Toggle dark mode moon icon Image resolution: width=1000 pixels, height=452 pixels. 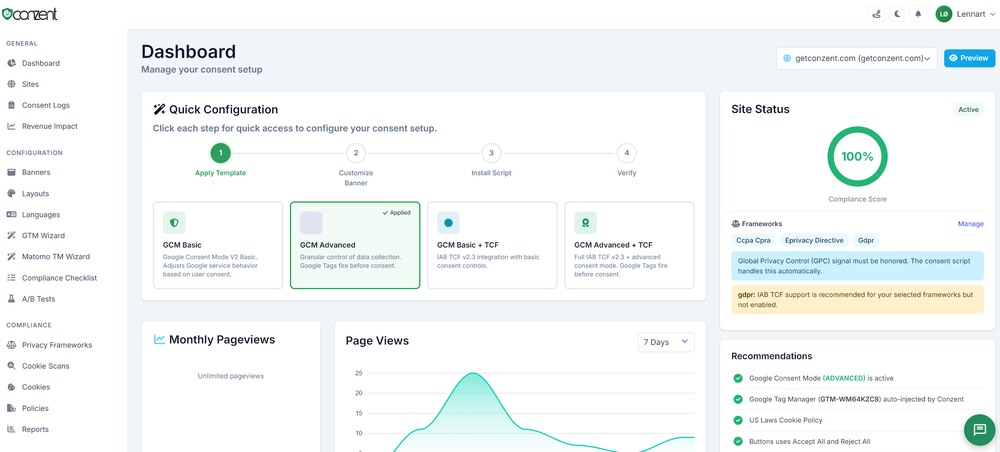point(897,13)
